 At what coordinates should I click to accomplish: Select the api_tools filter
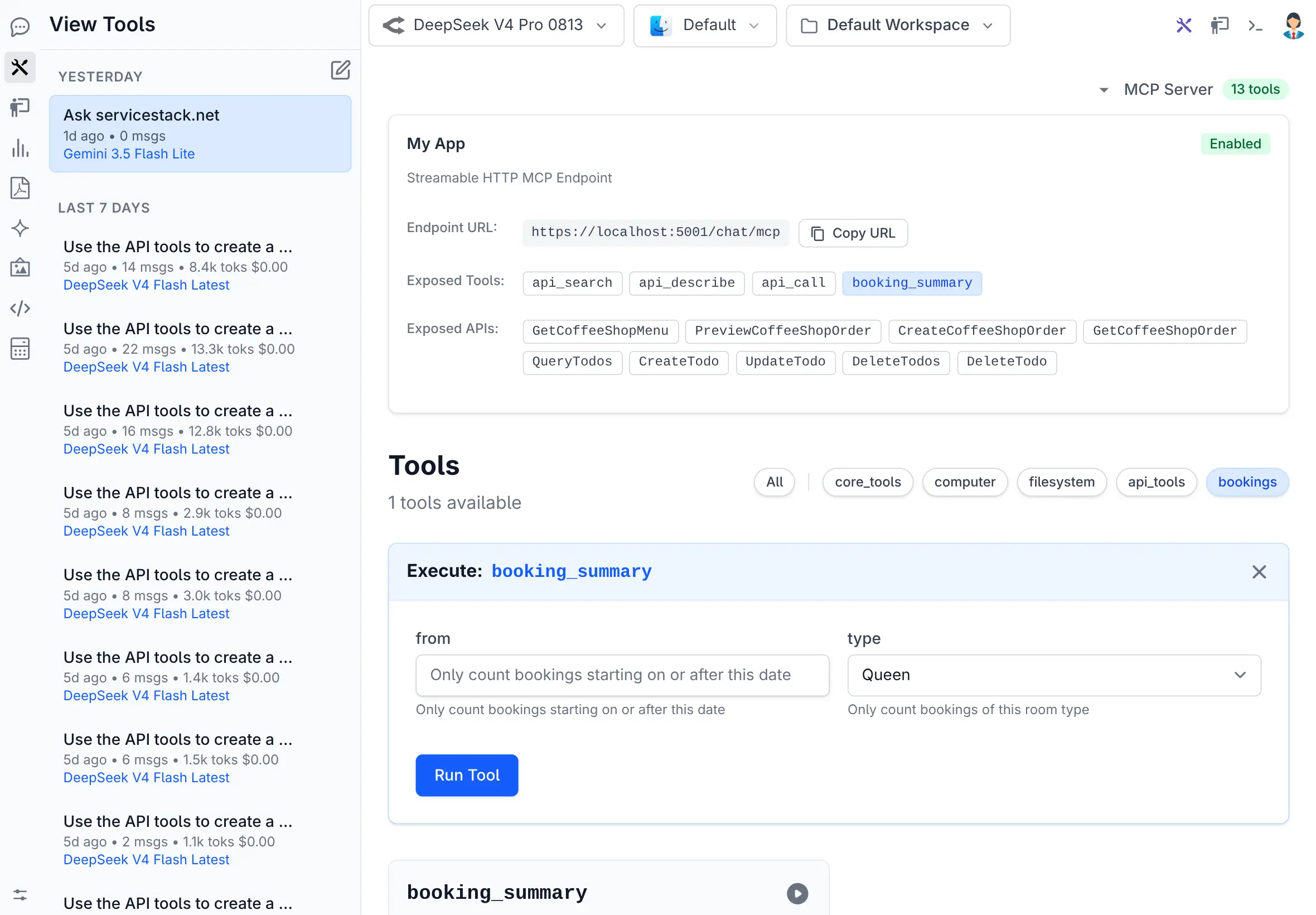[x=1155, y=482]
